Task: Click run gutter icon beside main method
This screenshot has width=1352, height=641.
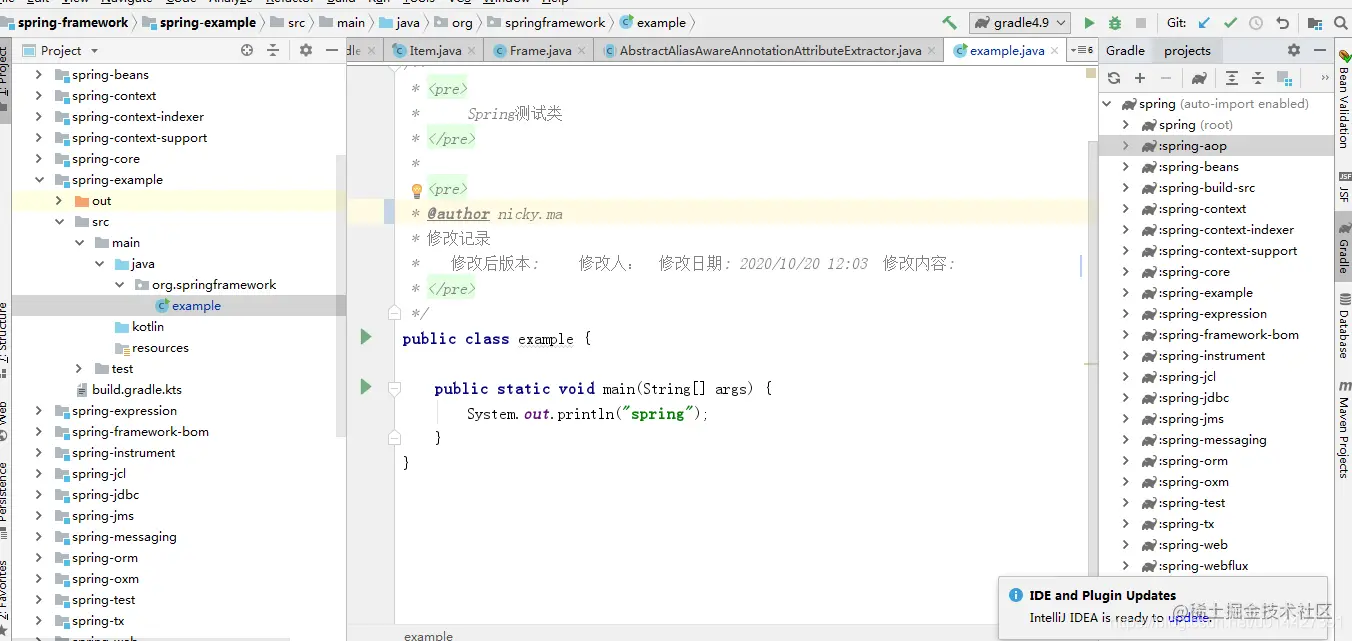Action: point(366,386)
